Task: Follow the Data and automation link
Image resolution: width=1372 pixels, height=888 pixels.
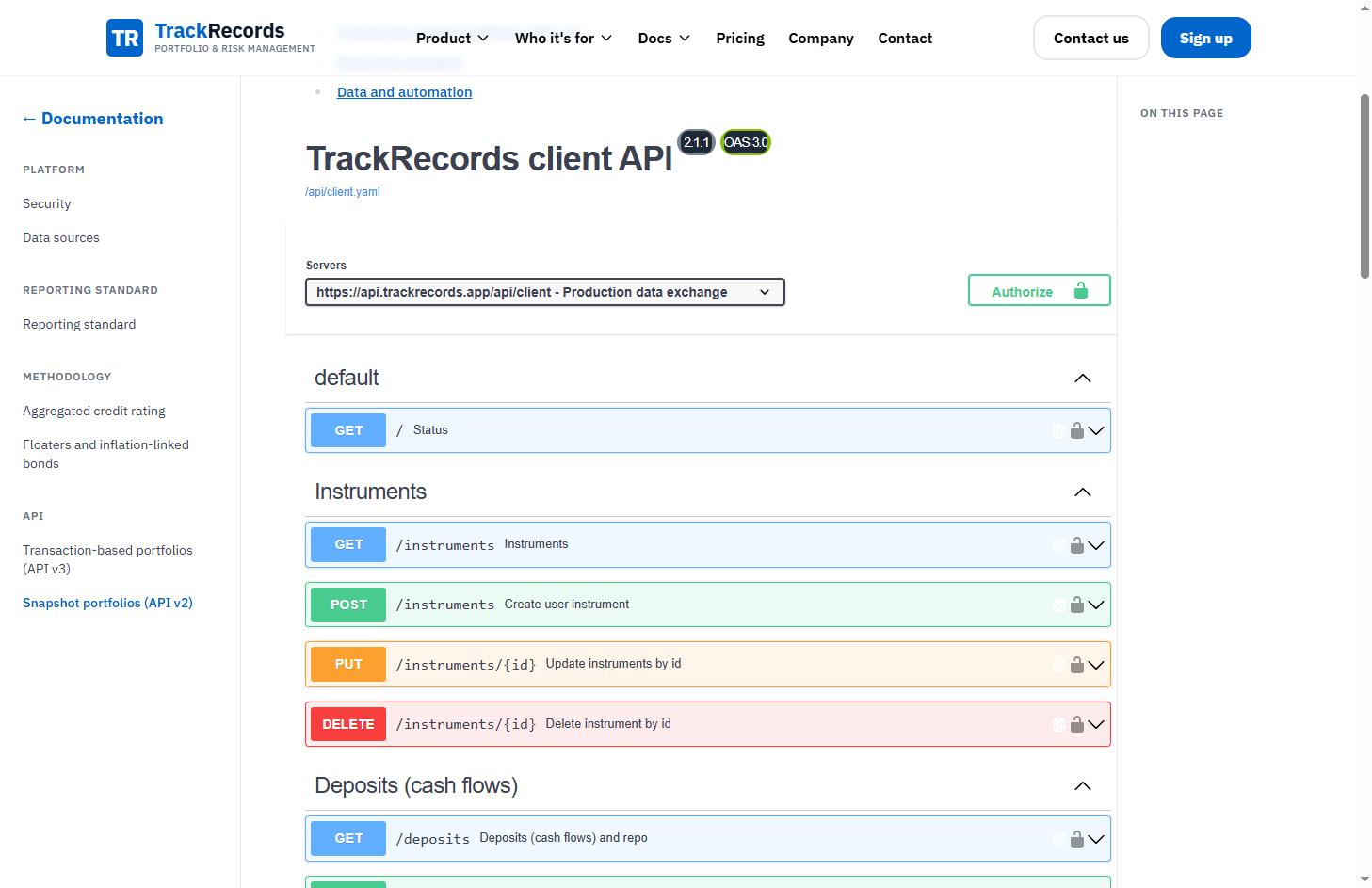Action: 405,92
